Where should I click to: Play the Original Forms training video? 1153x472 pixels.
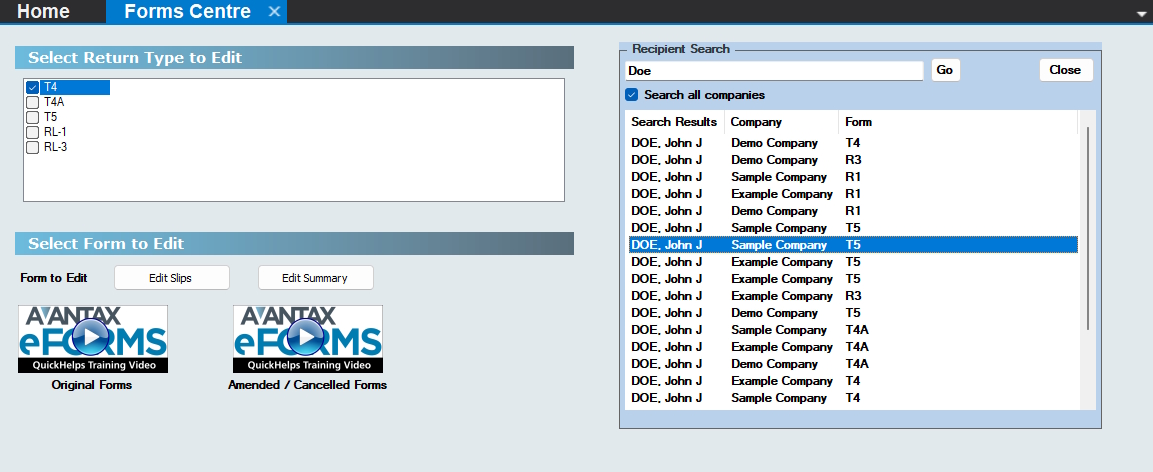(x=92, y=339)
